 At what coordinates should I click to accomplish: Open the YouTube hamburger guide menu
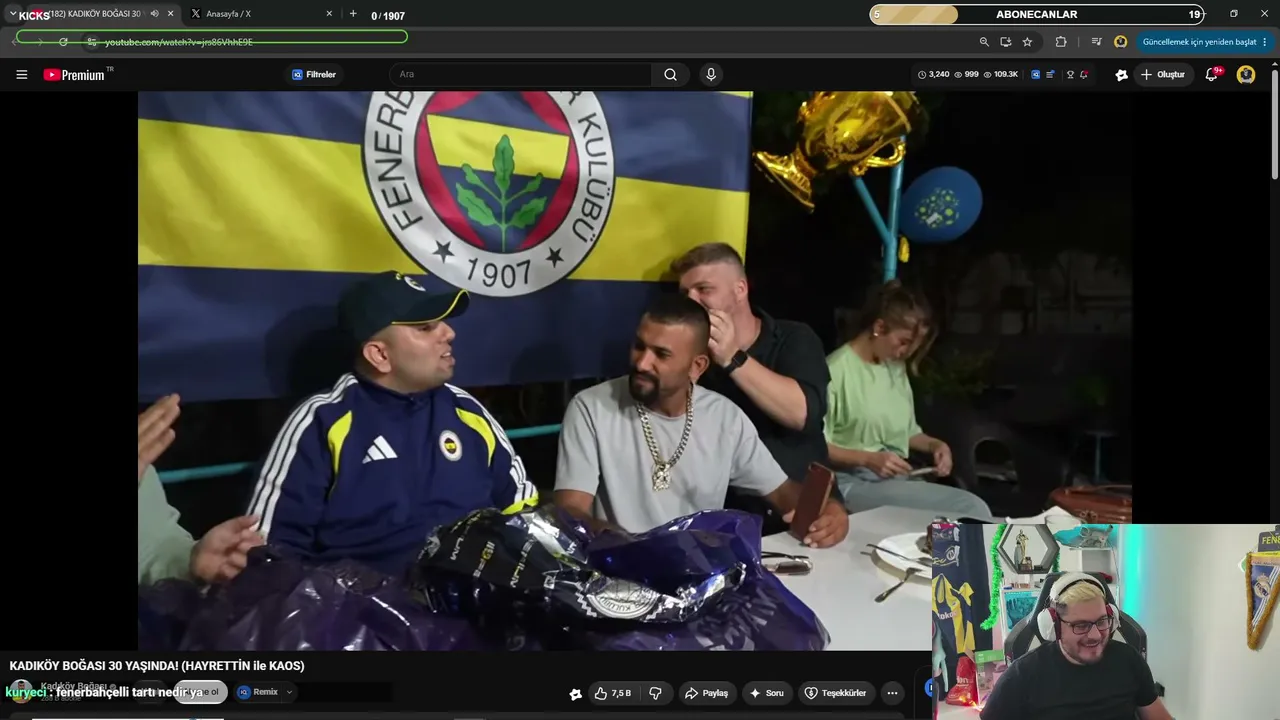[x=21, y=75]
